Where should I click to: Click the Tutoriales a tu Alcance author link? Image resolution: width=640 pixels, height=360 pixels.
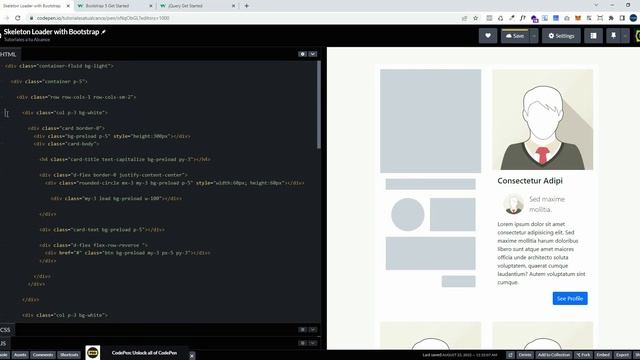(27, 40)
